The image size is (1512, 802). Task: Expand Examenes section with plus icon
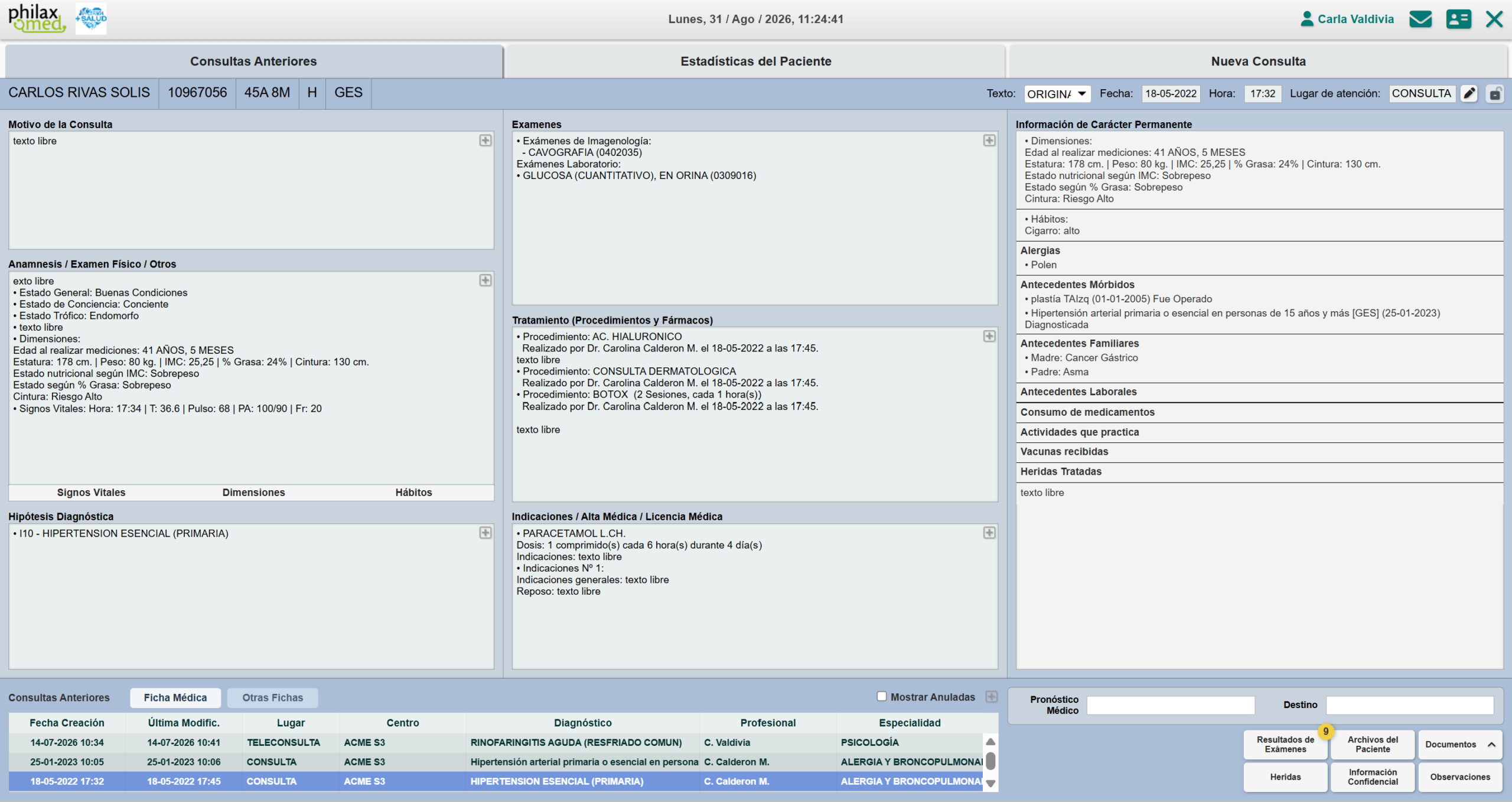989,141
